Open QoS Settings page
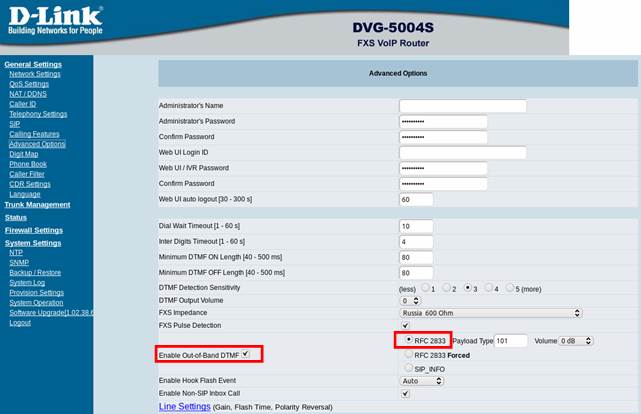This screenshot has height=414, width=641. point(29,84)
